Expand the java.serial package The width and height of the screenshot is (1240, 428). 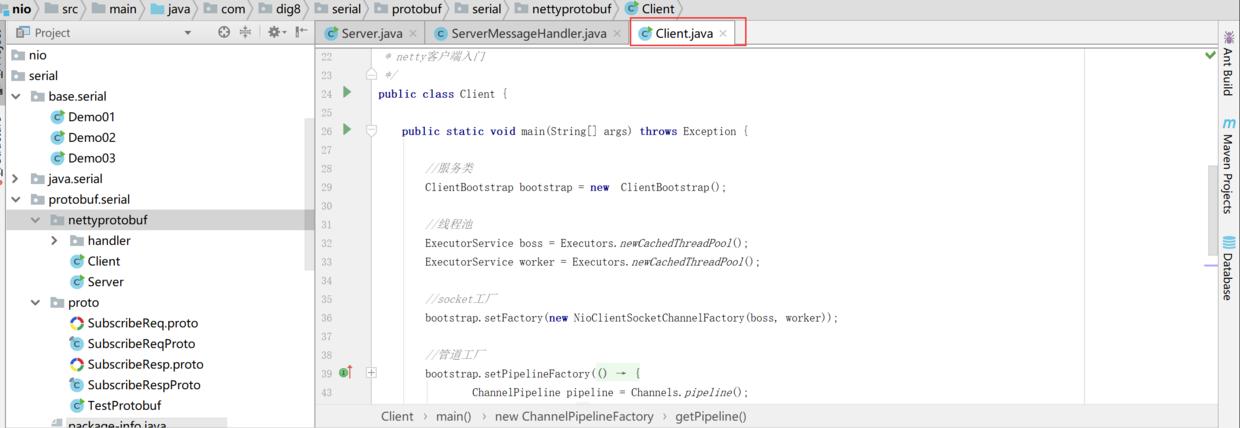click(x=16, y=179)
